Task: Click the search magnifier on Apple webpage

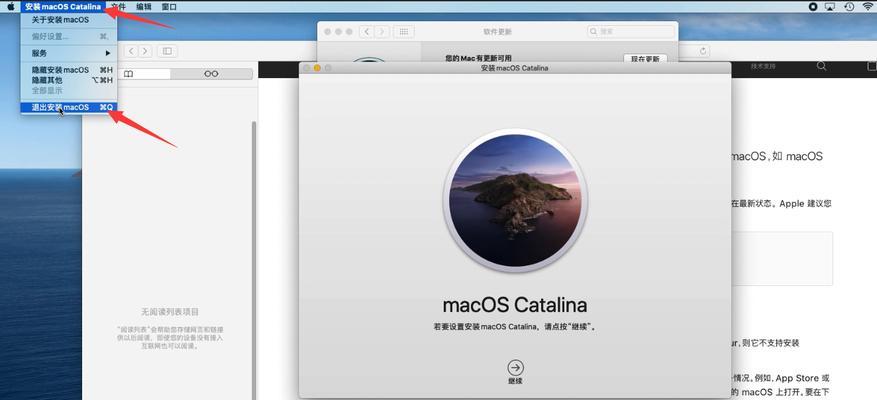Action: click(821, 66)
